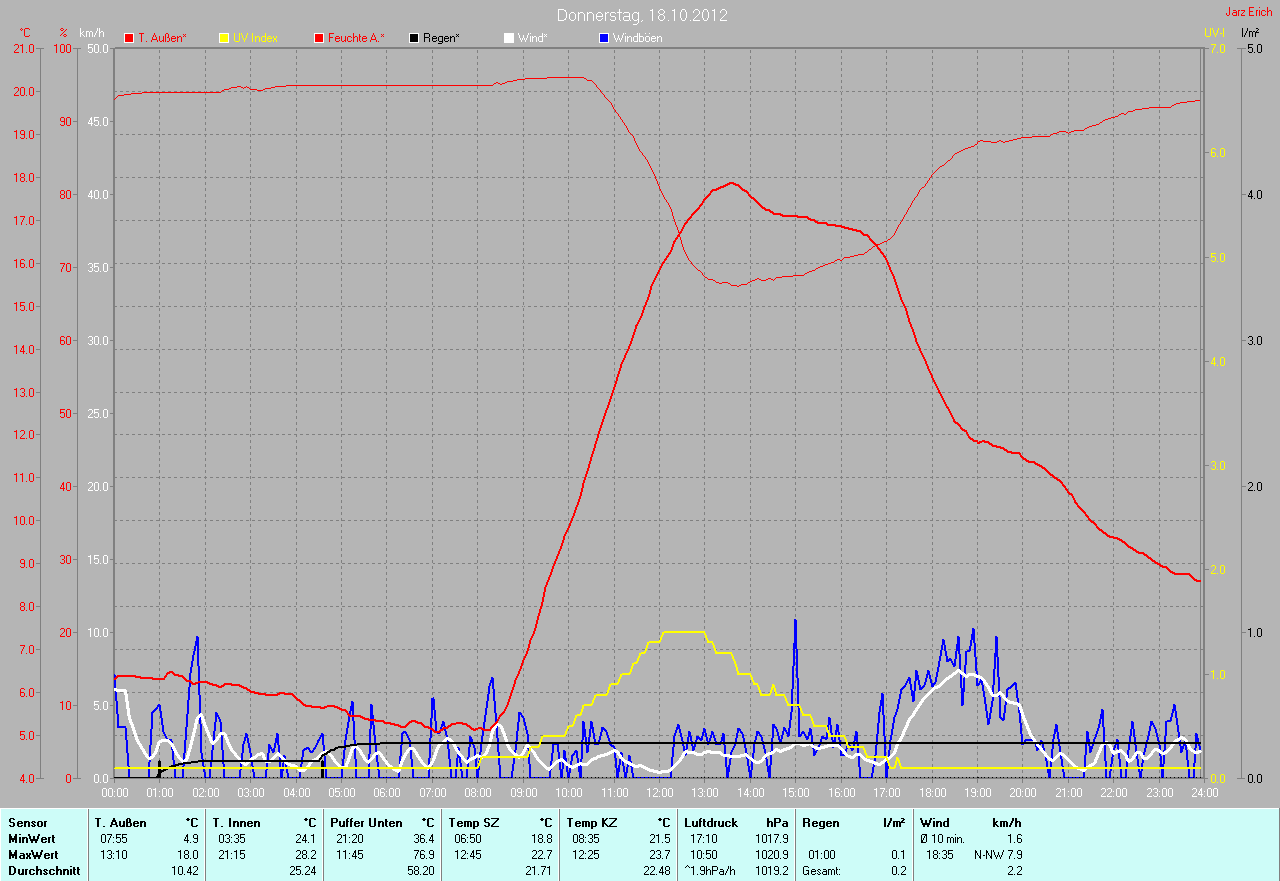The image size is (1280, 881).
Task: Click the Temp SZ maximum '22.7'
Action: [x=542, y=855]
